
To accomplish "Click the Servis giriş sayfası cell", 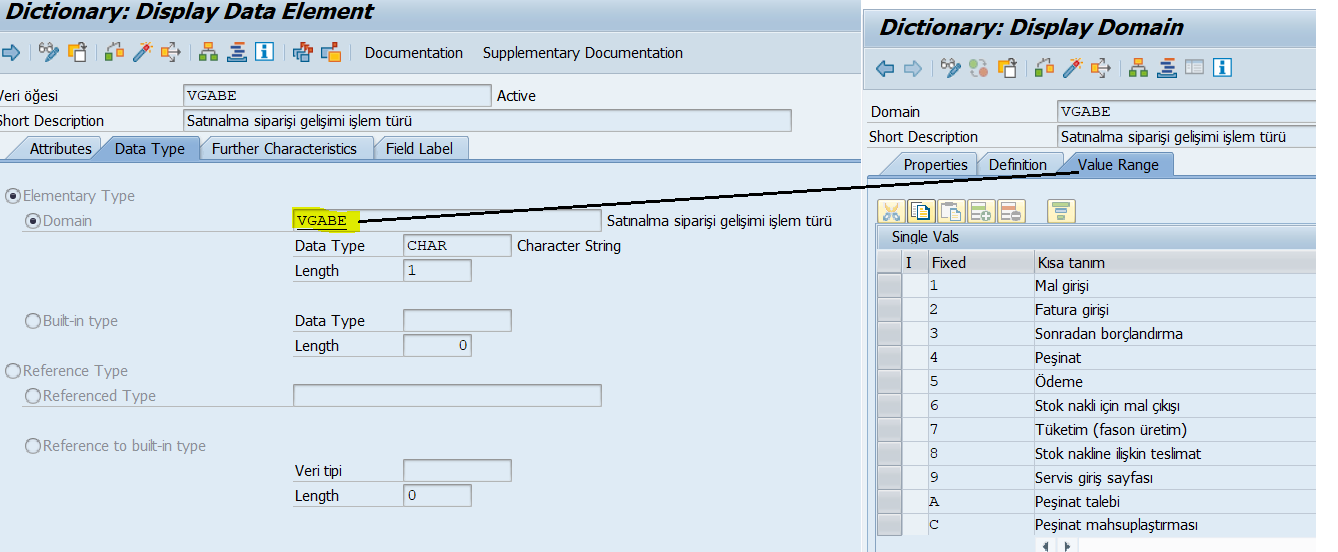I will click(x=1176, y=478).
